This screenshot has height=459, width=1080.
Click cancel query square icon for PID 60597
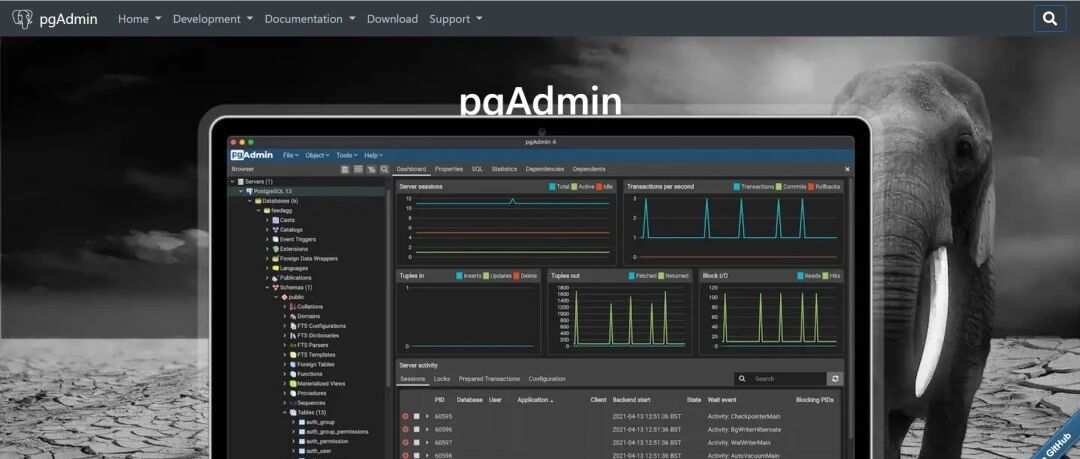[x=416, y=442]
